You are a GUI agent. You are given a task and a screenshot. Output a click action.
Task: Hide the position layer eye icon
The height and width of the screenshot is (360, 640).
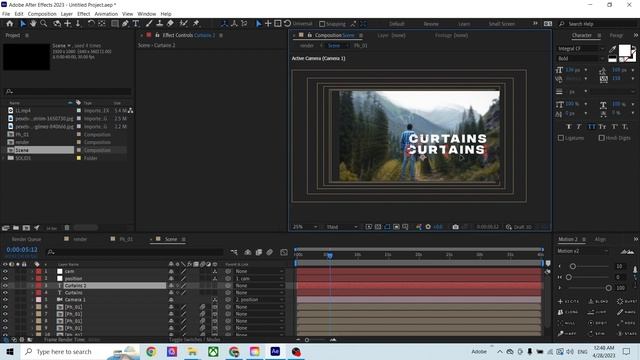tap(5, 278)
